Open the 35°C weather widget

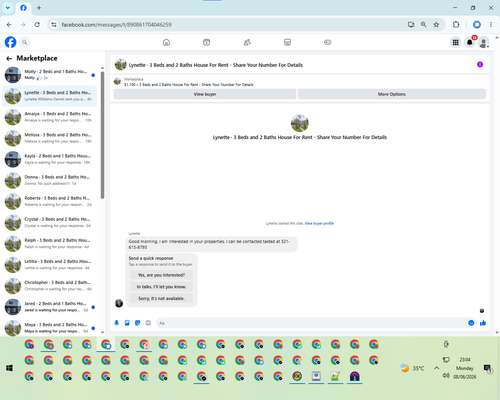click(x=412, y=368)
